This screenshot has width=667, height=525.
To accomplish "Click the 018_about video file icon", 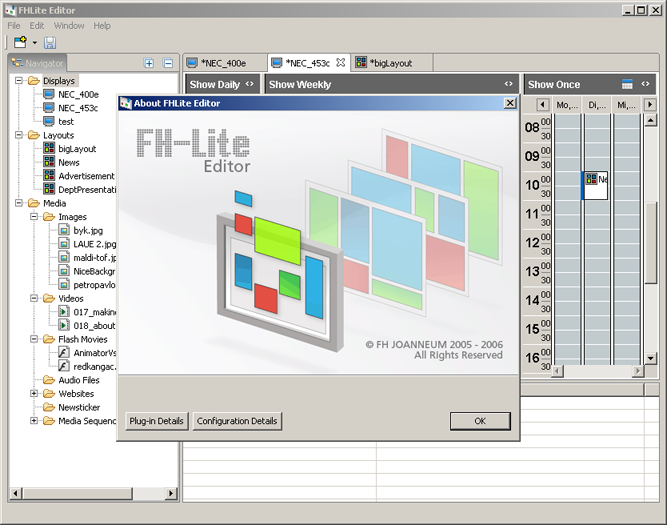I will [64, 325].
